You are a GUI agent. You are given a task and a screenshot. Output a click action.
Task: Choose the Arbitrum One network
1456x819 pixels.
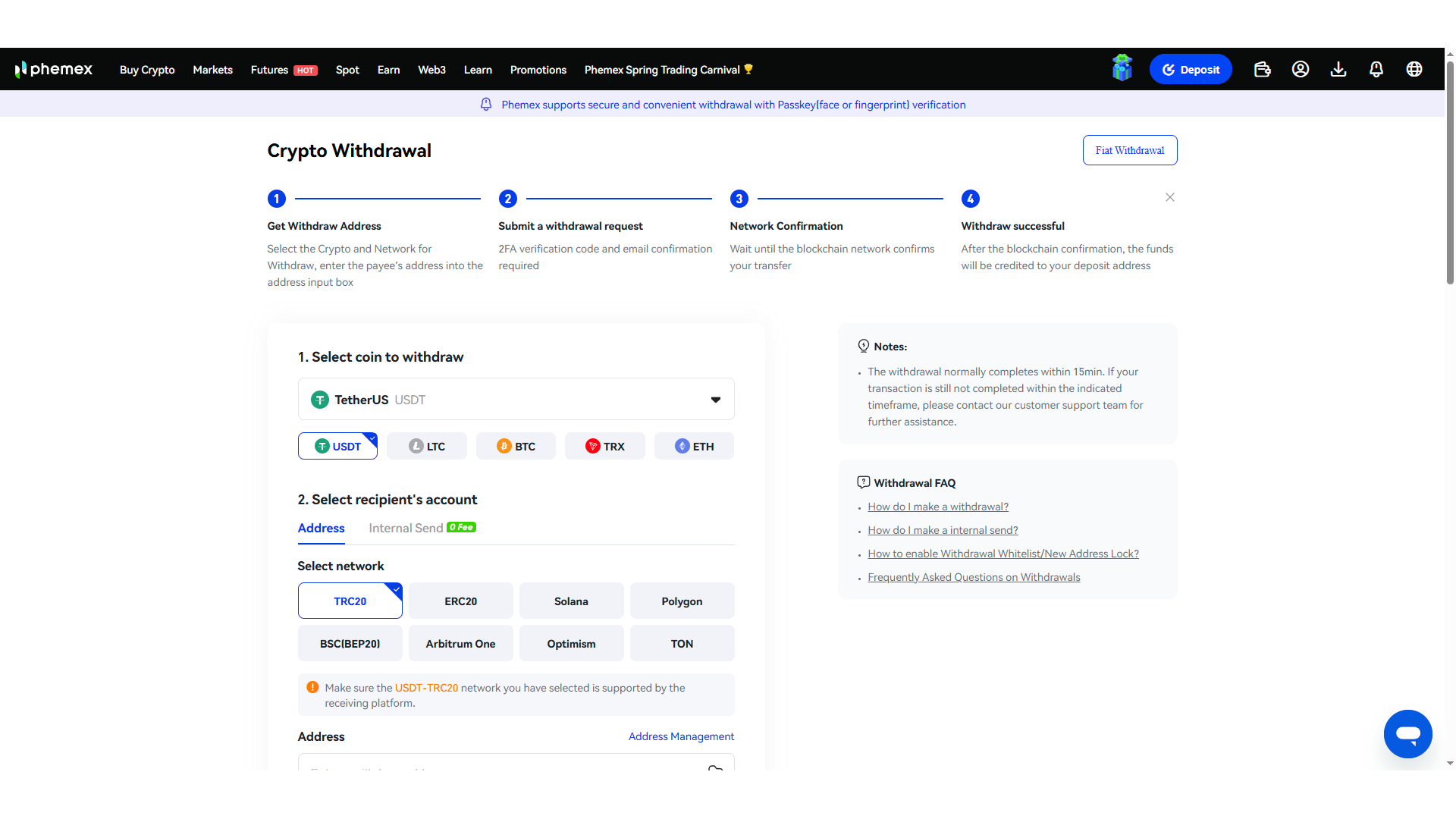(x=461, y=643)
